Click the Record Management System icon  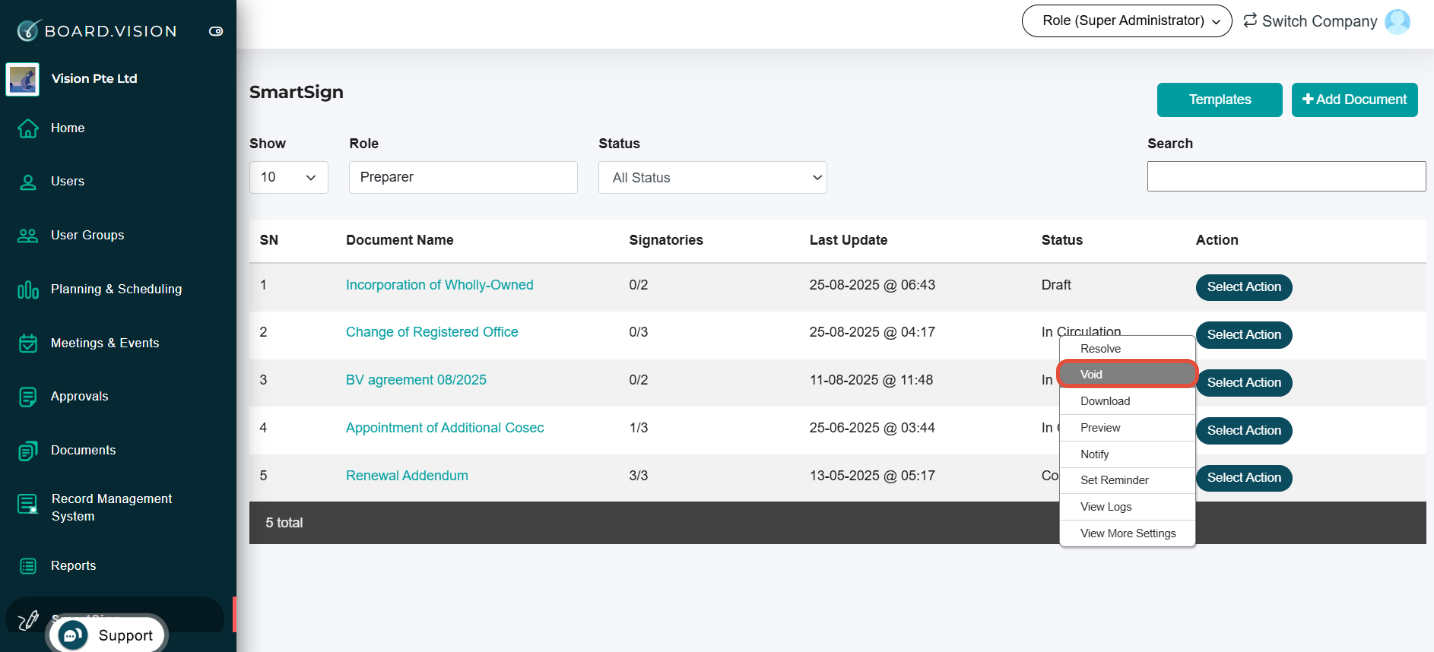28,504
